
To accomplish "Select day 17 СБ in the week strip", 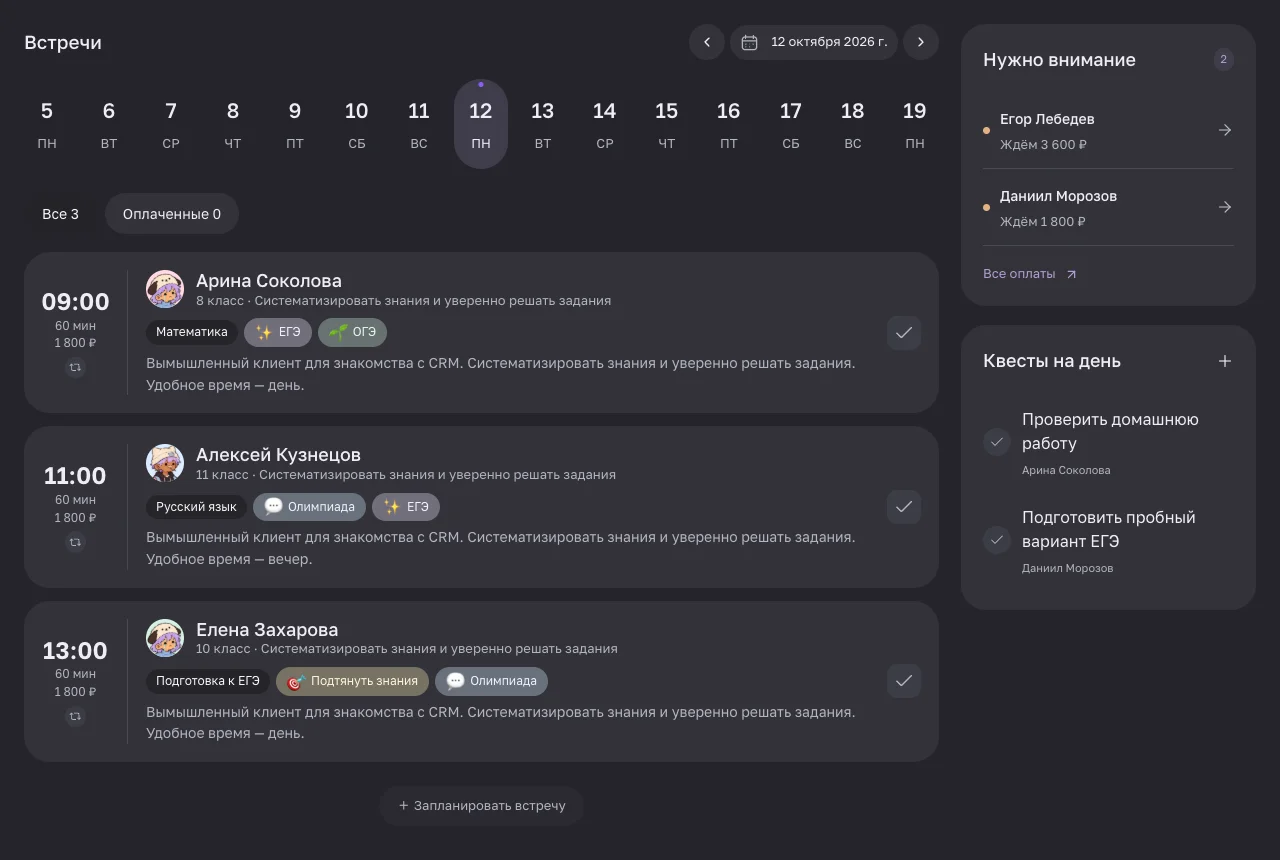I will [791, 124].
